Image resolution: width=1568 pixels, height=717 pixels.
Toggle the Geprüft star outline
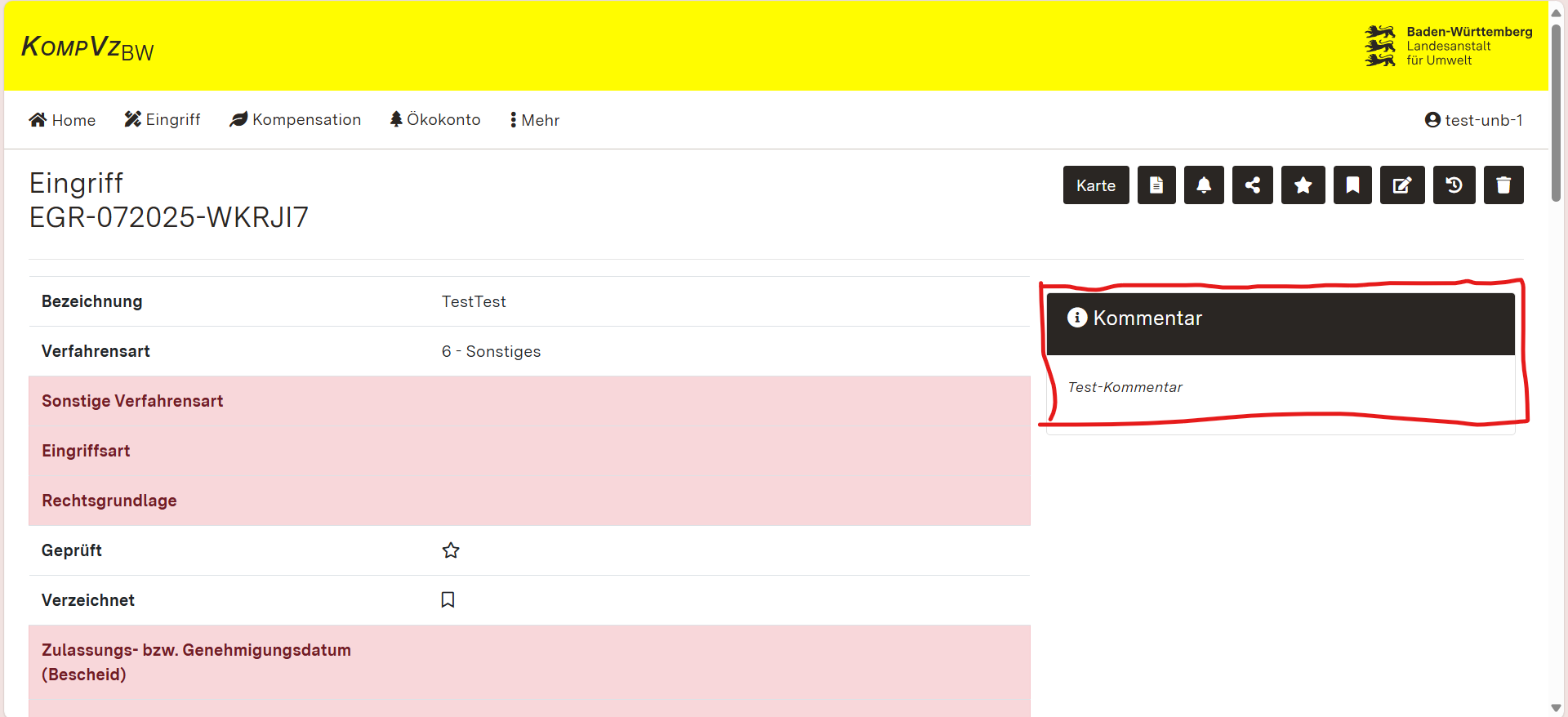451,550
